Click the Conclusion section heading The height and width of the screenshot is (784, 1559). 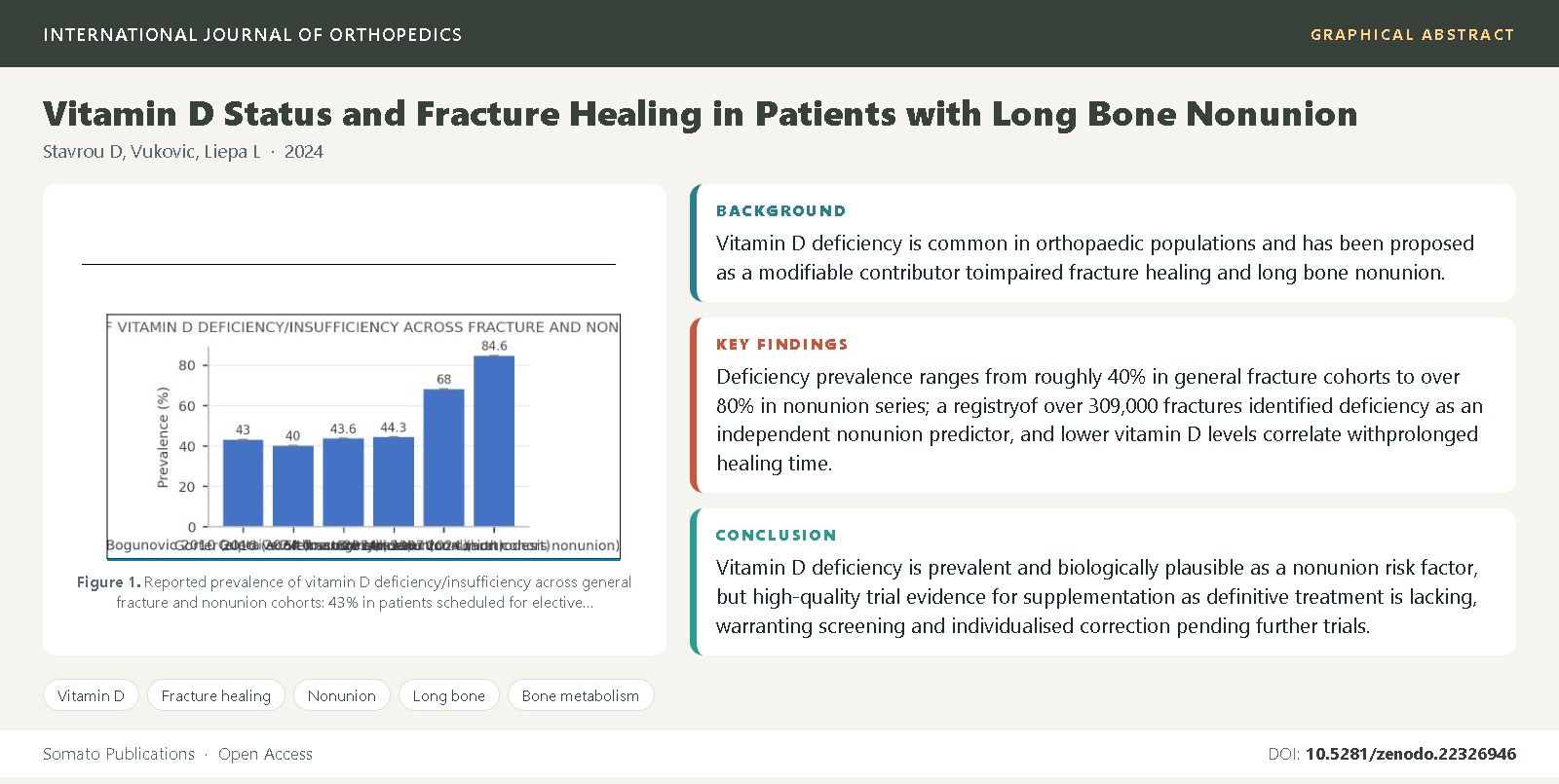tap(777, 535)
